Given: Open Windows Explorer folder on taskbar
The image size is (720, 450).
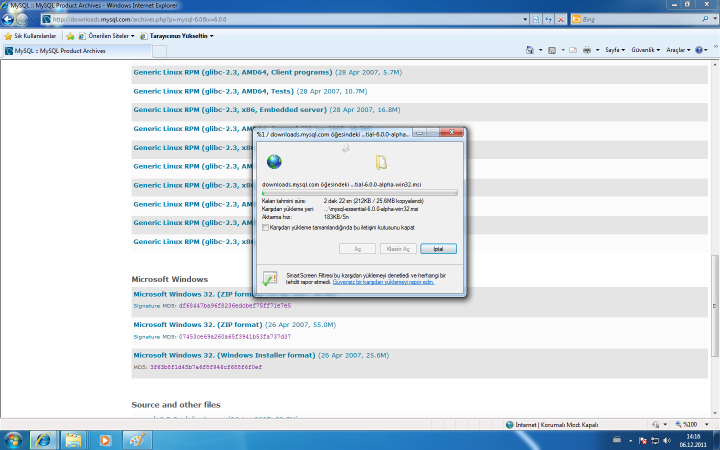Looking at the screenshot, I should 74,439.
